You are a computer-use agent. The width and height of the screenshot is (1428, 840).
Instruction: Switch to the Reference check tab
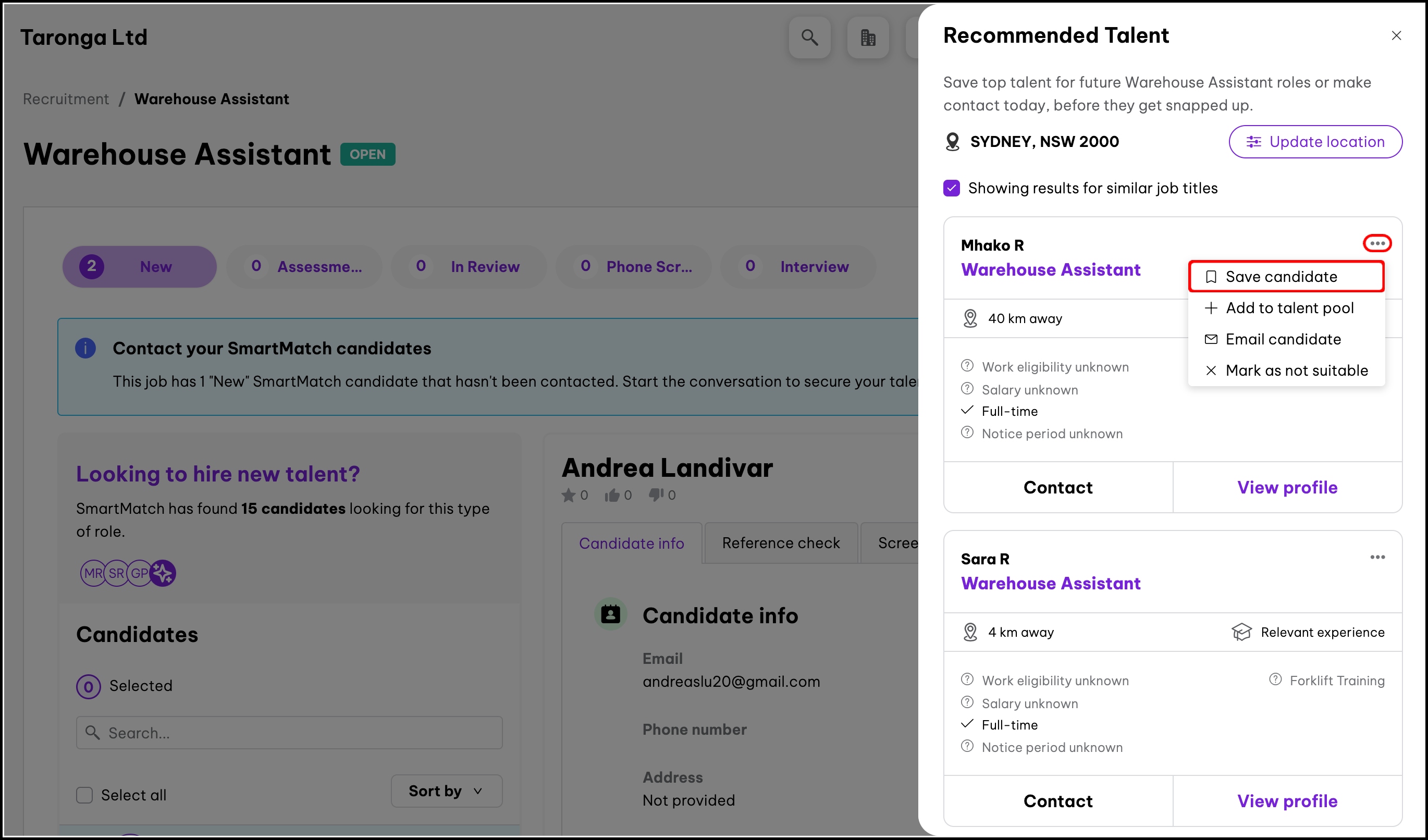click(780, 542)
